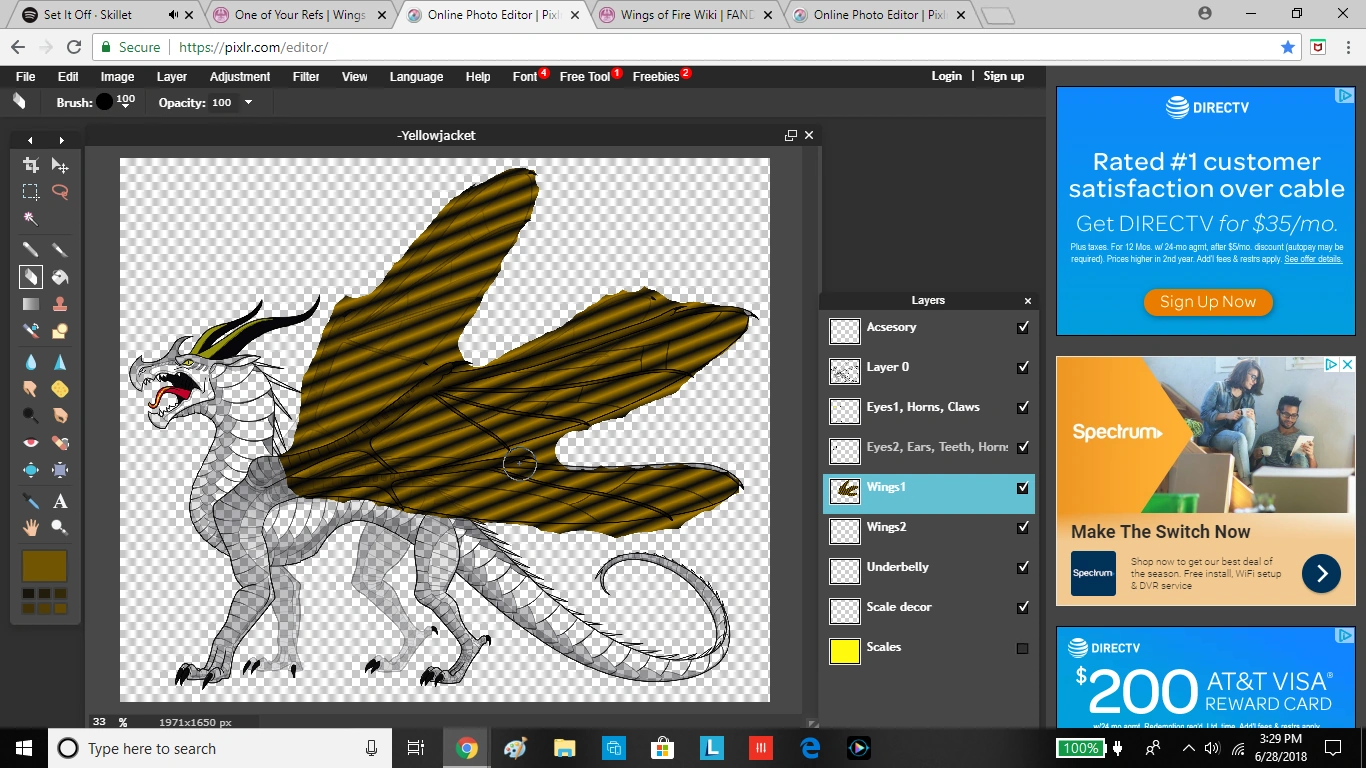
Task: Choose the Clone Stamp tool
Action: 60,304
